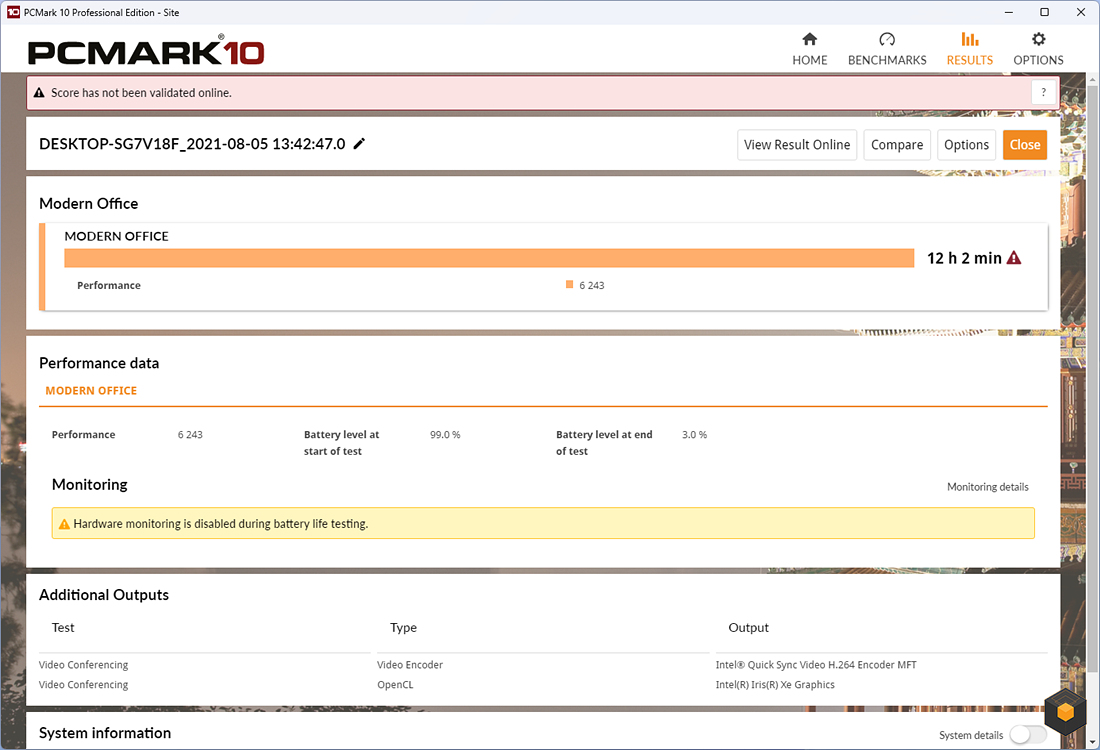
Task: Click the red warning icon beside 12 h 2 min
Action: [x=1014, y=258]
